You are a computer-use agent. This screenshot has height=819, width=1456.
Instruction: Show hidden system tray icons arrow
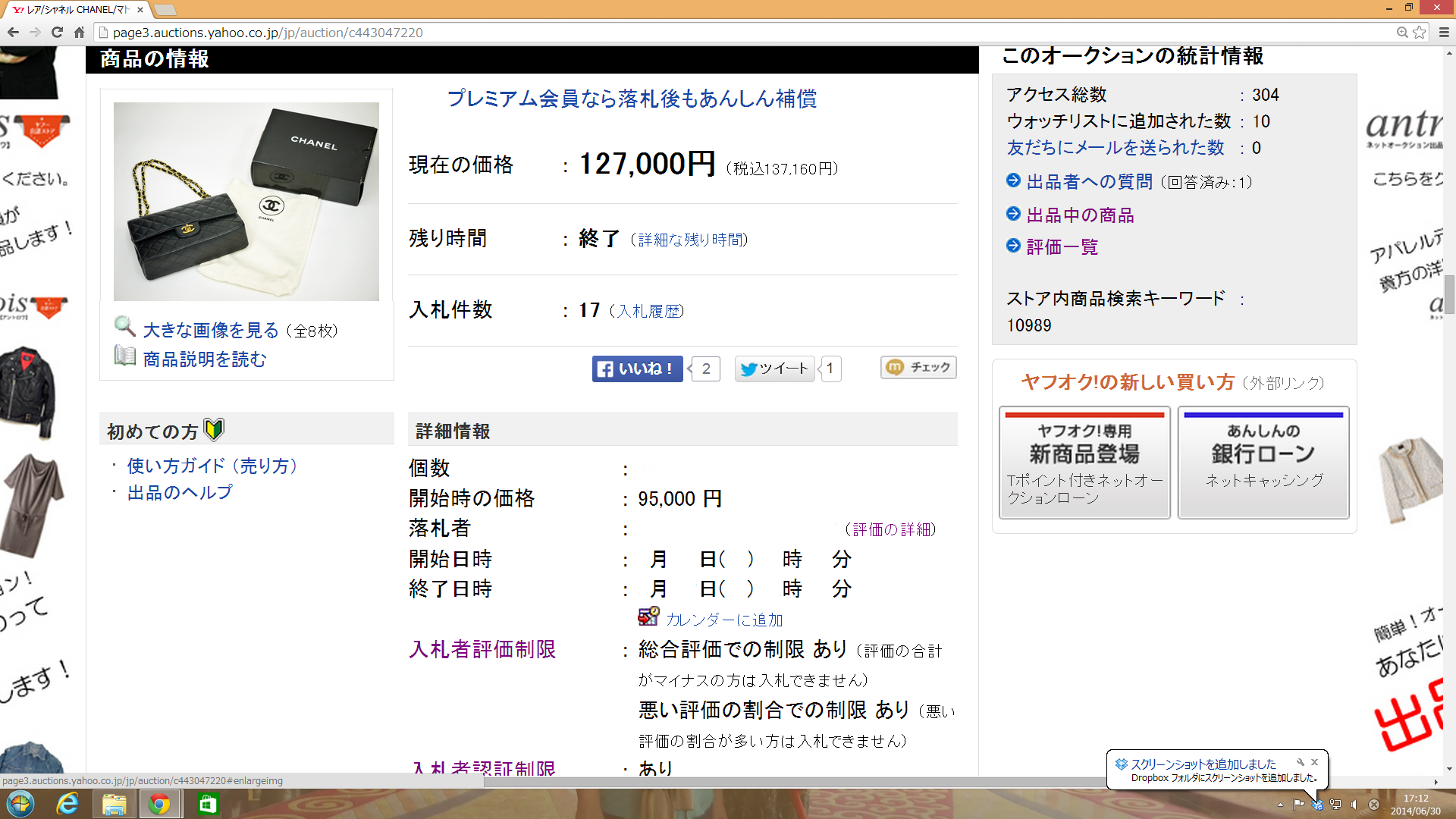tap(1280, 805)
